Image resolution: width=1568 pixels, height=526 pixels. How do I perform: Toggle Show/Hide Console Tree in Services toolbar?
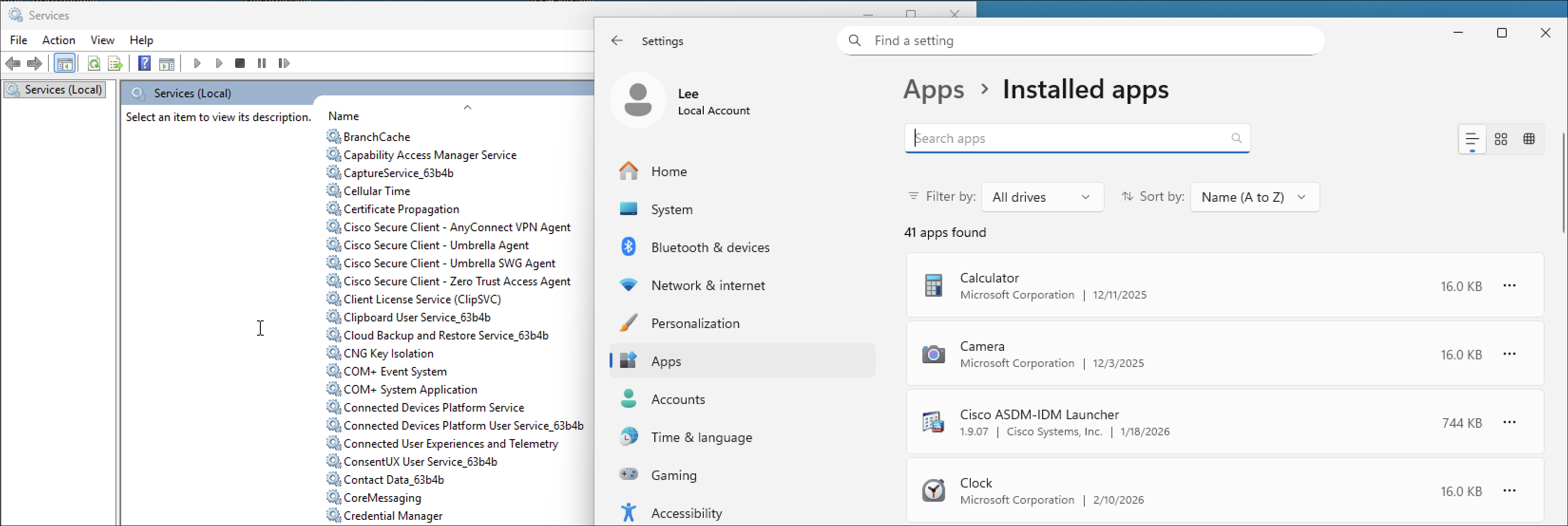click(65, 63)
